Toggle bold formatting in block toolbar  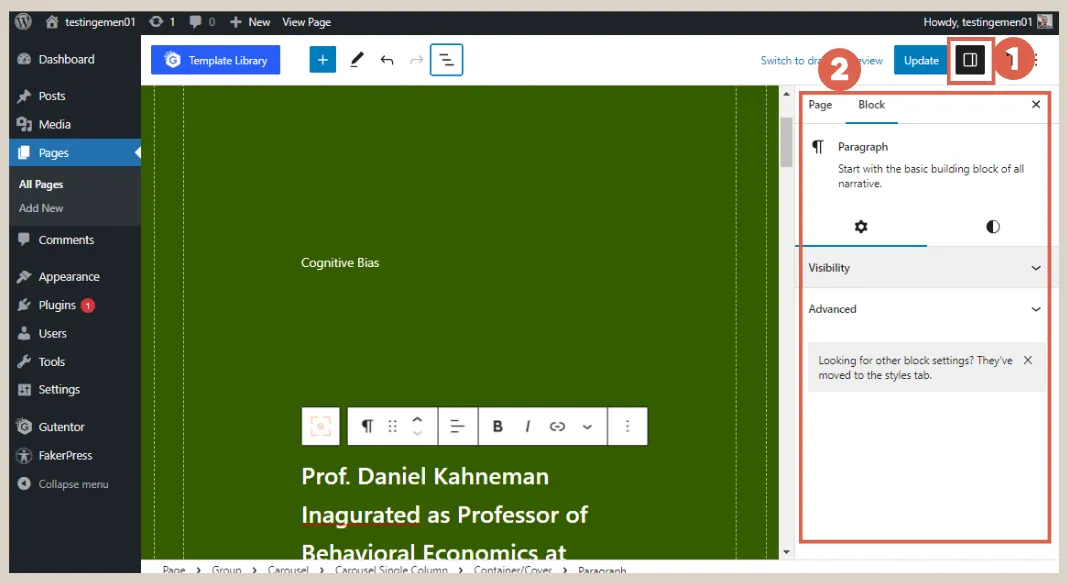point(497,426)
